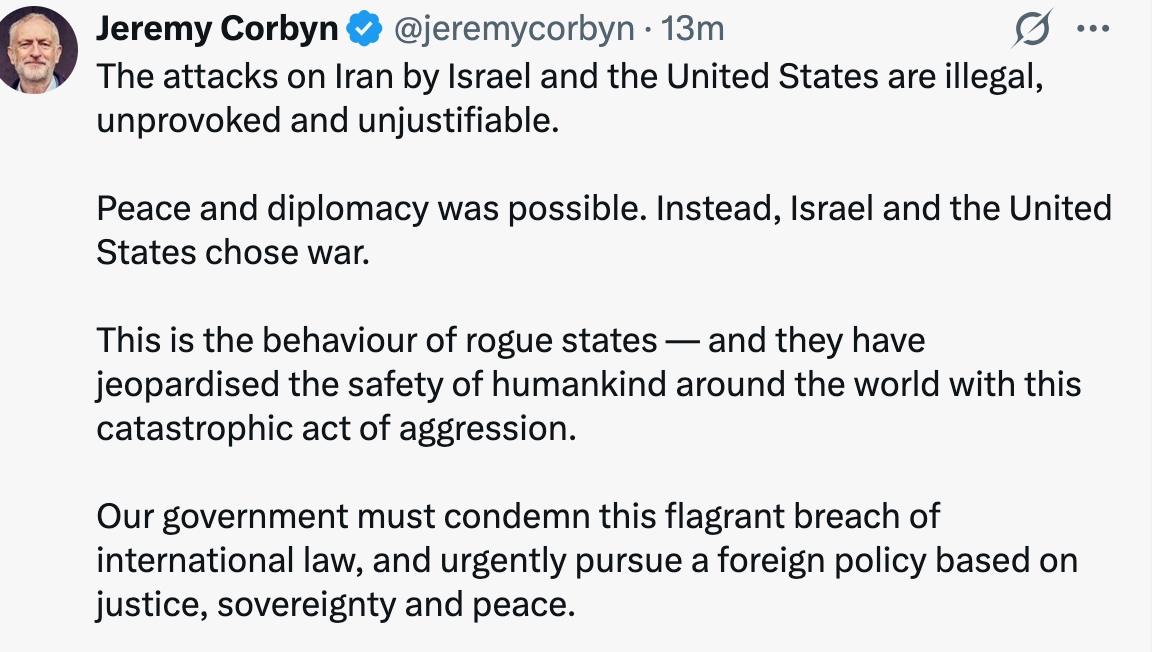This screenshot has width=1162, height=652.
Task: Open the three-dot More options menu
Action: [1093, 30]
